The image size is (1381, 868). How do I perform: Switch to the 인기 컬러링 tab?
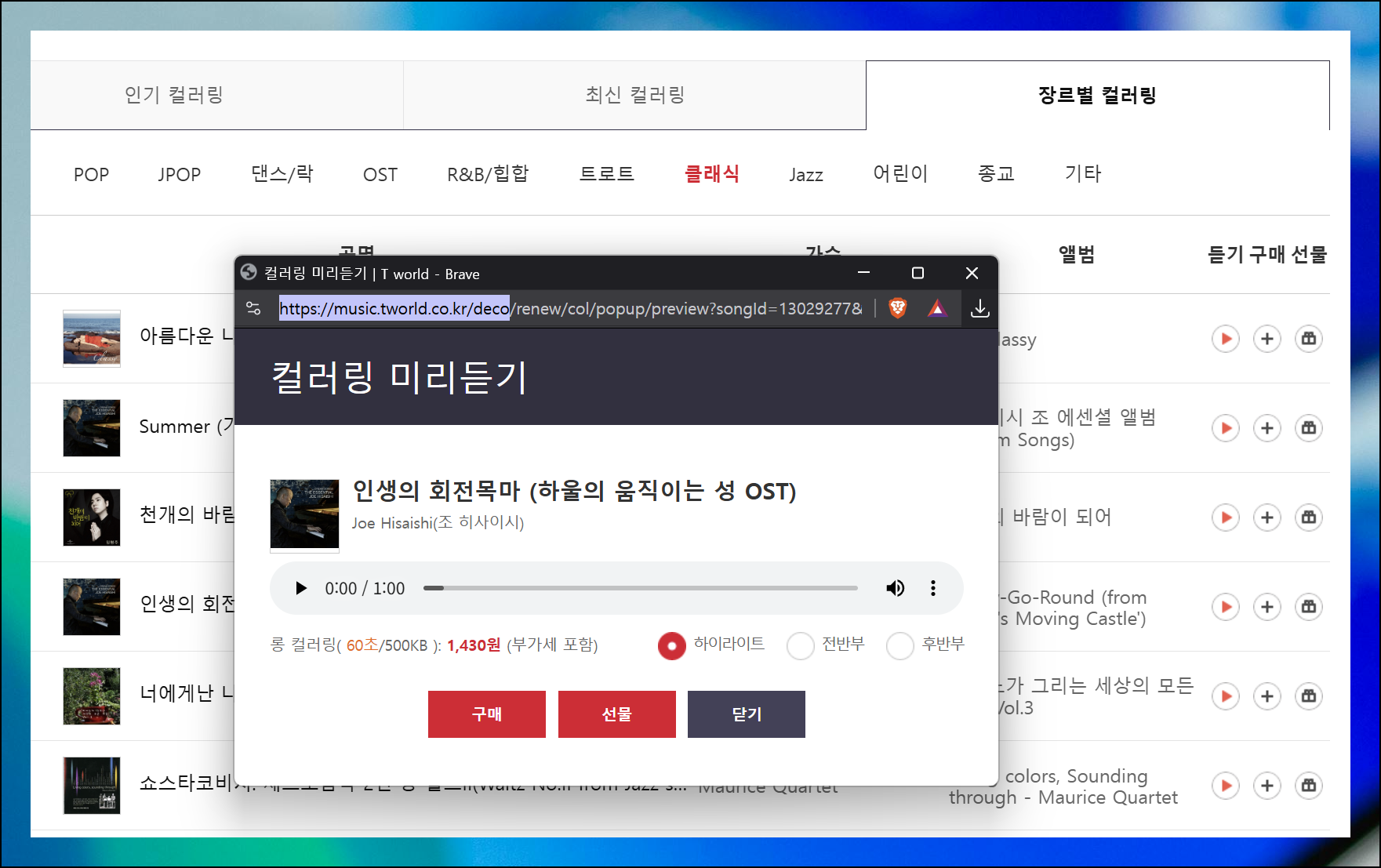174,95
